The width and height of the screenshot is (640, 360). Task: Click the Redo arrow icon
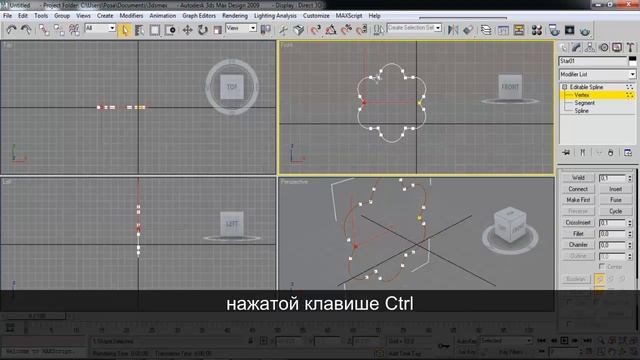coord(26,30)
